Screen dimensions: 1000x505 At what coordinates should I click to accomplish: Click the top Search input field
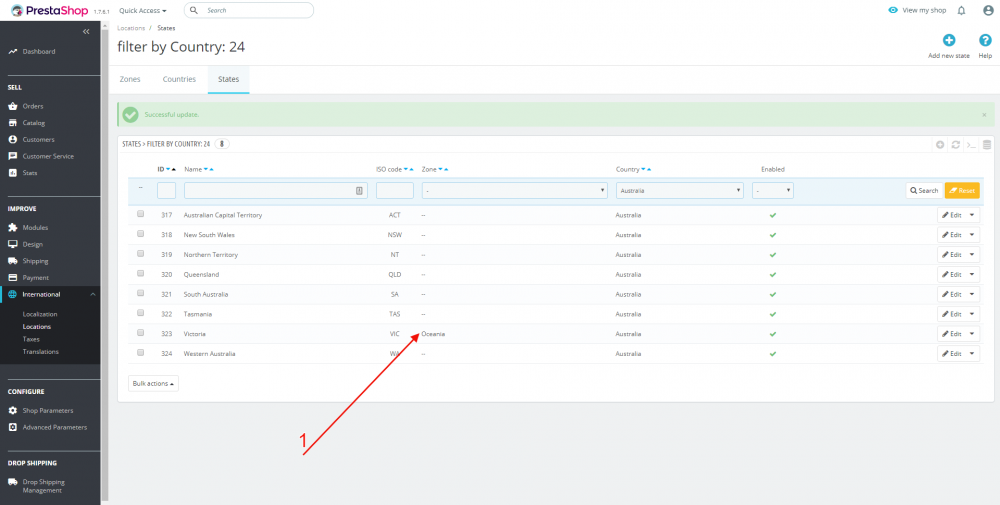249,10
